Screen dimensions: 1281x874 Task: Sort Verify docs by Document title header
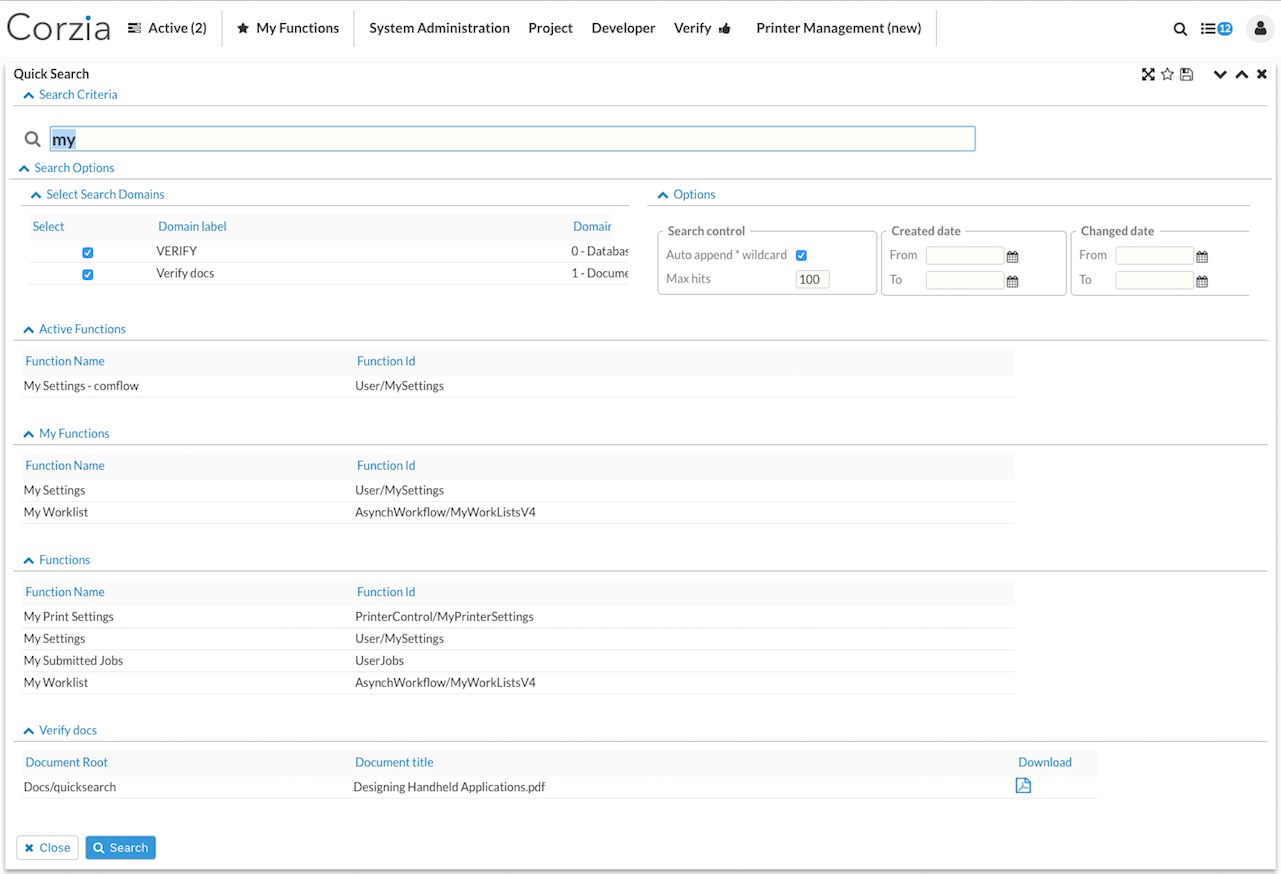(x=394, y=762)
